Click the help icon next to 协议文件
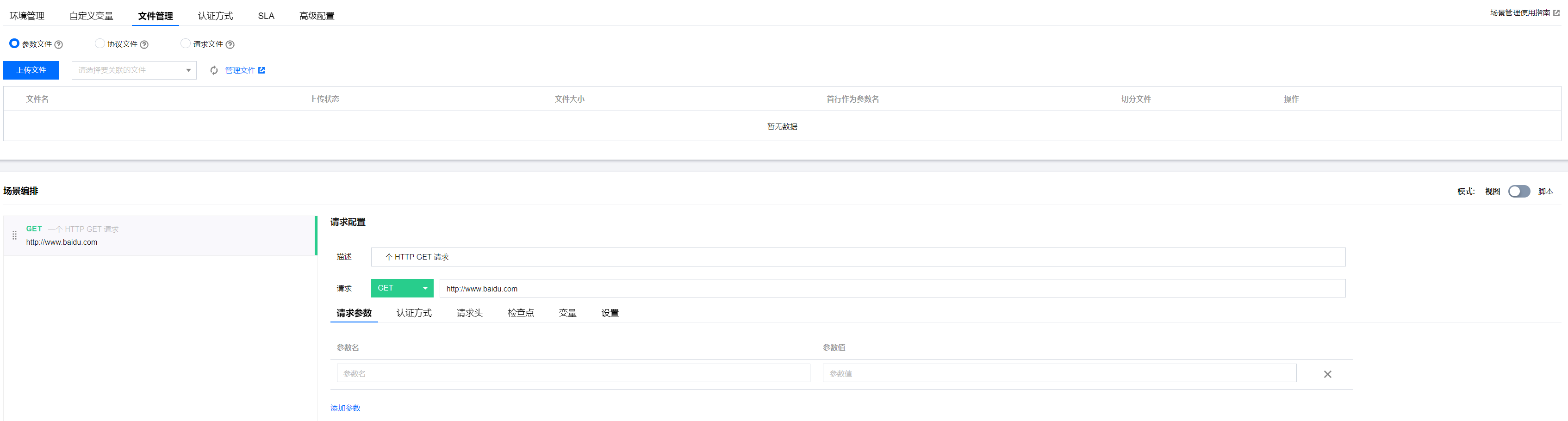The width and height of the screenshot is (1568, 421). click(144, 44)
